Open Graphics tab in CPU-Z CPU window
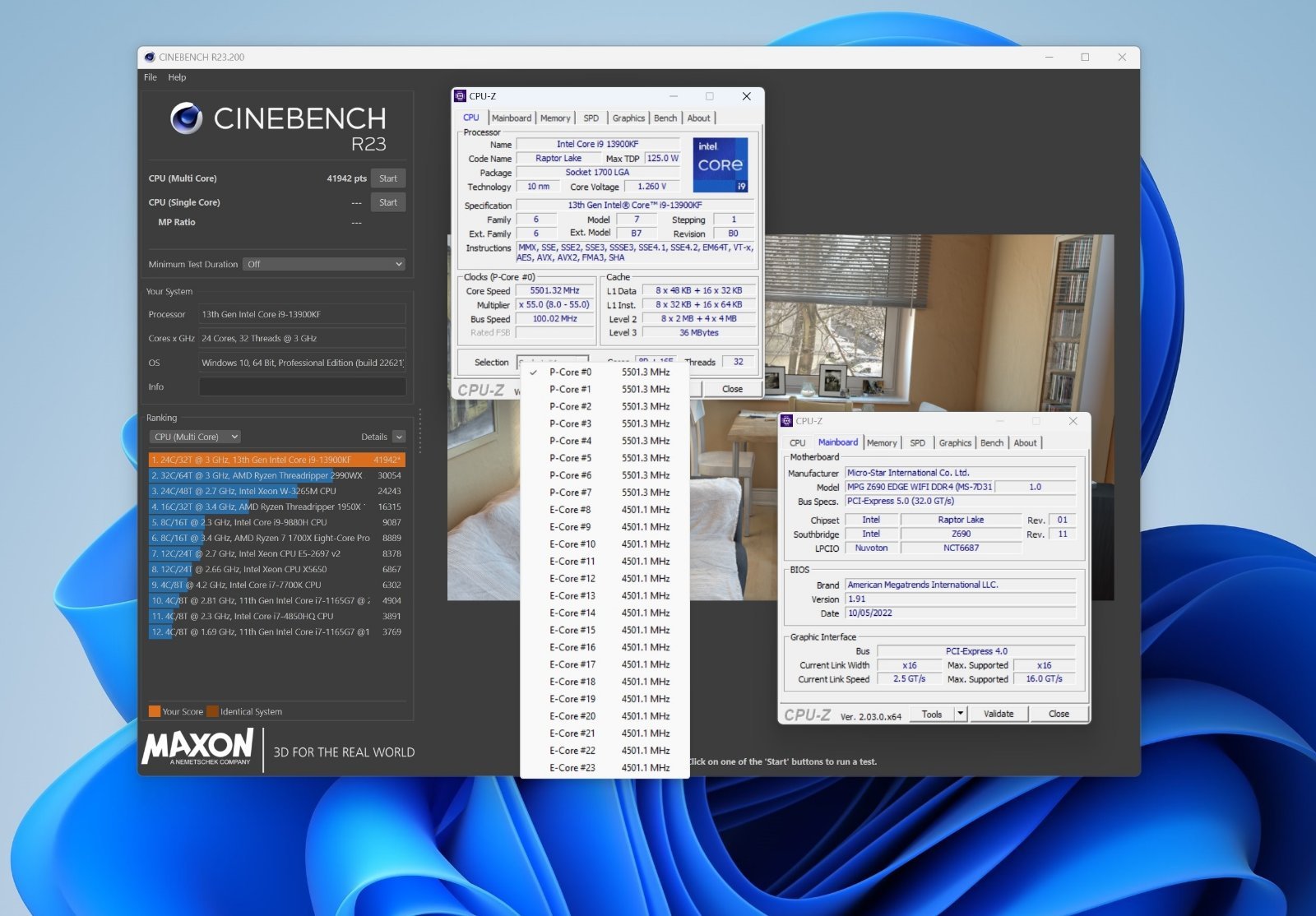Screen dimensions: 1316x916 [628, 118]
